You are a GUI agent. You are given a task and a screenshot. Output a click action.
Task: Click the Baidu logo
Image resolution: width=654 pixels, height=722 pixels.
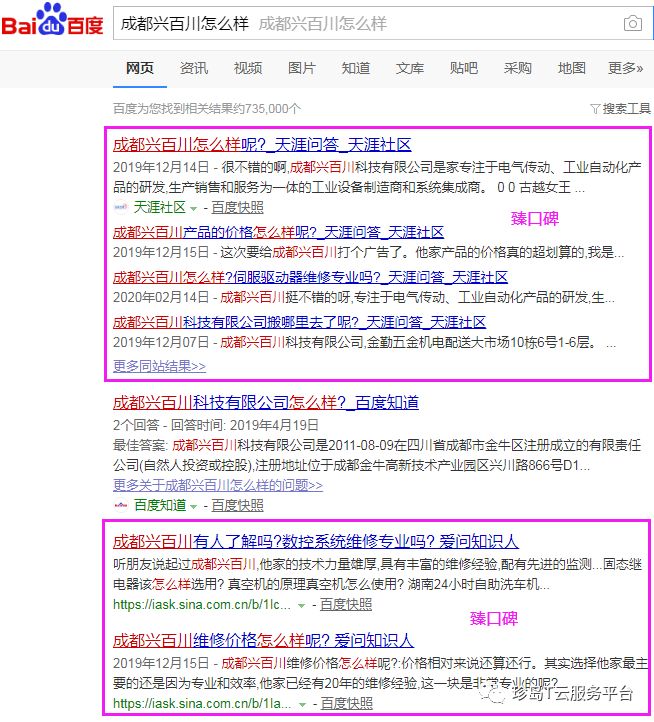(x=52, y=20)
